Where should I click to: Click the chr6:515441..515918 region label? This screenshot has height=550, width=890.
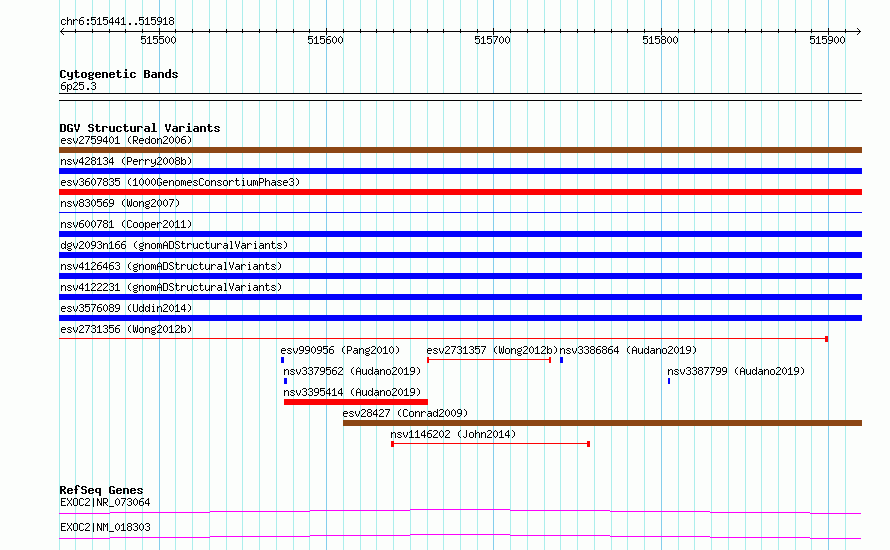(117, 22)
